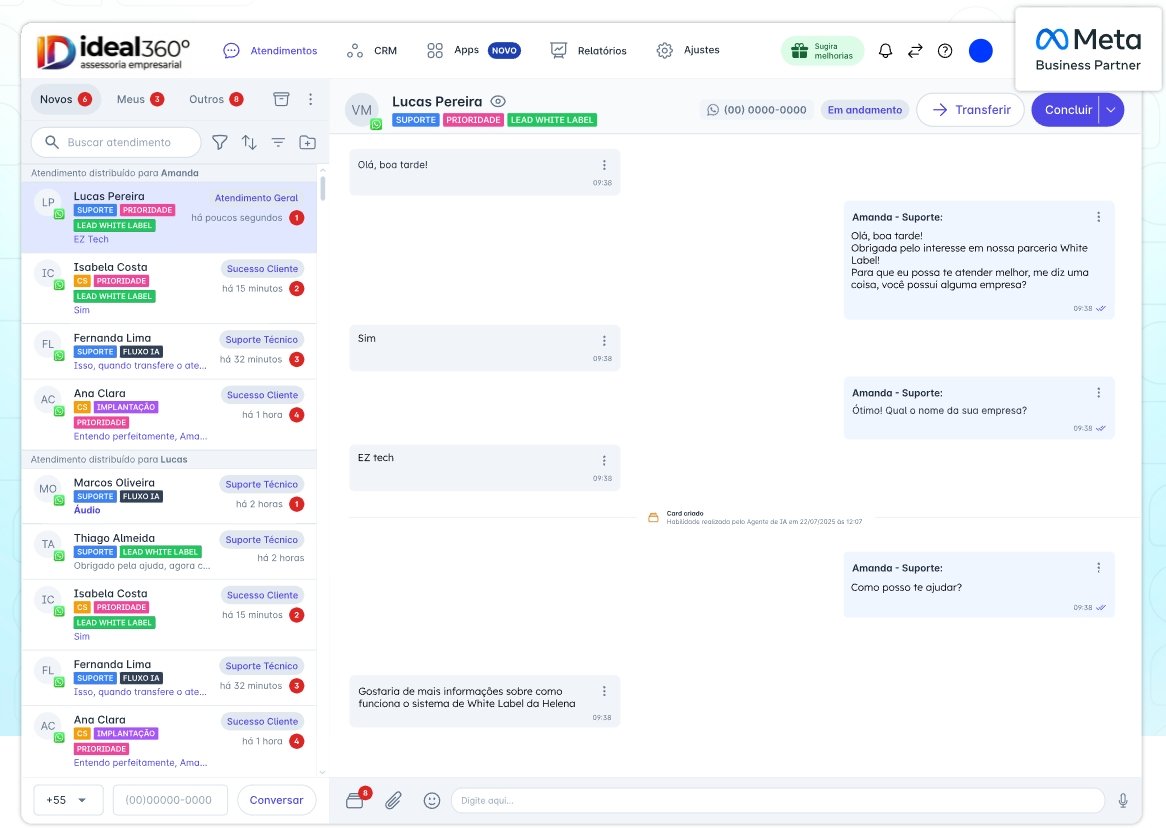Viewport: 1166px width, 828px height.
Task: Open notifications via the bell icon
Action: (x=885, y=50)
